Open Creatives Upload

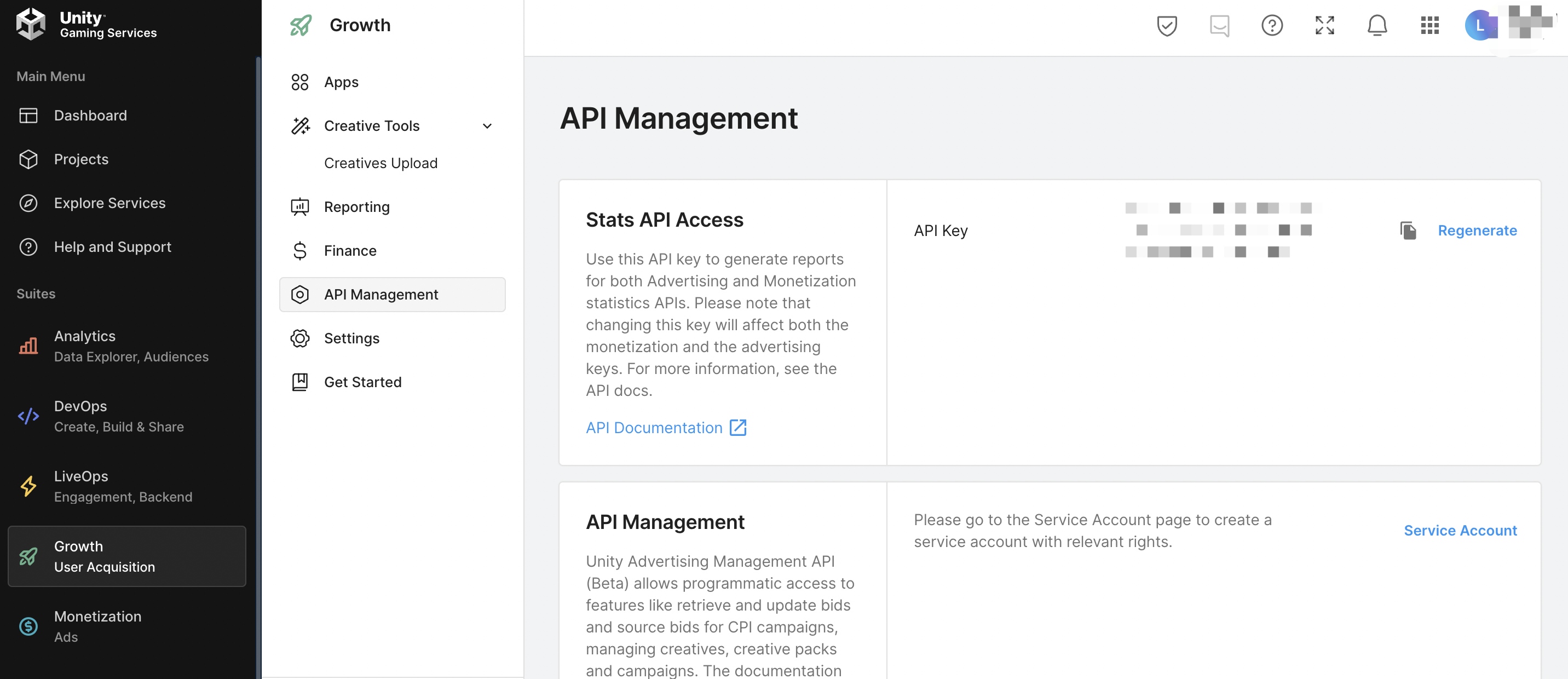click(381, 163)
